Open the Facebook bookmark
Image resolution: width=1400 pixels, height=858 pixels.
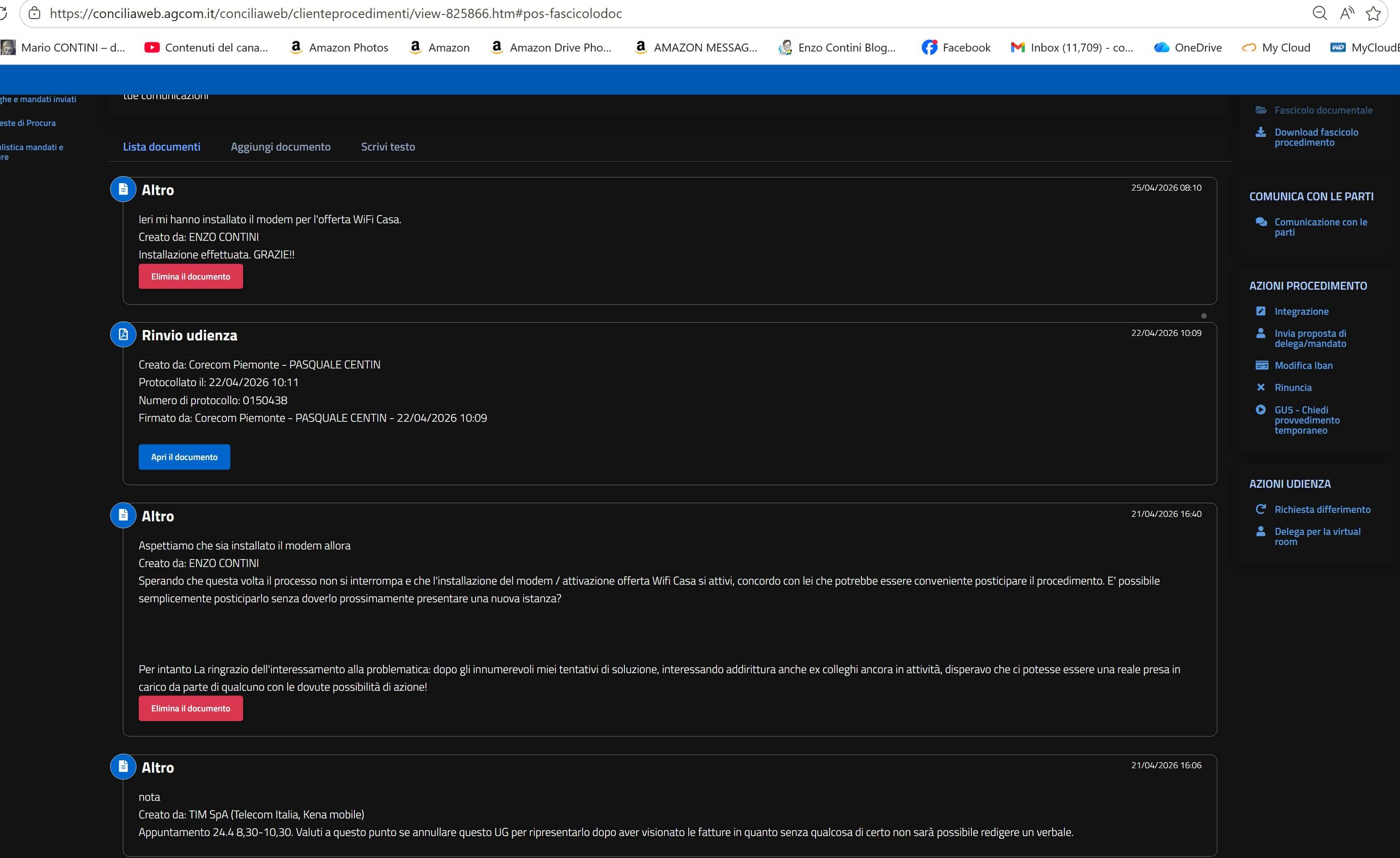click(x=956, y=48)
